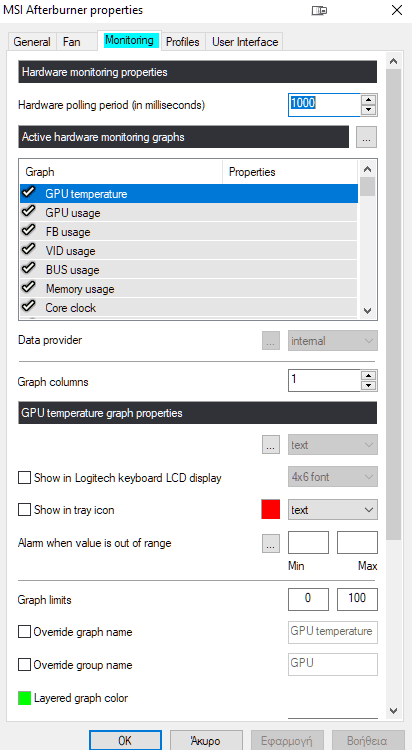The height and width of the screenshot is (750, 412).
Task: Pick the red tray icon color swatch
Action: tap(271, 510)
